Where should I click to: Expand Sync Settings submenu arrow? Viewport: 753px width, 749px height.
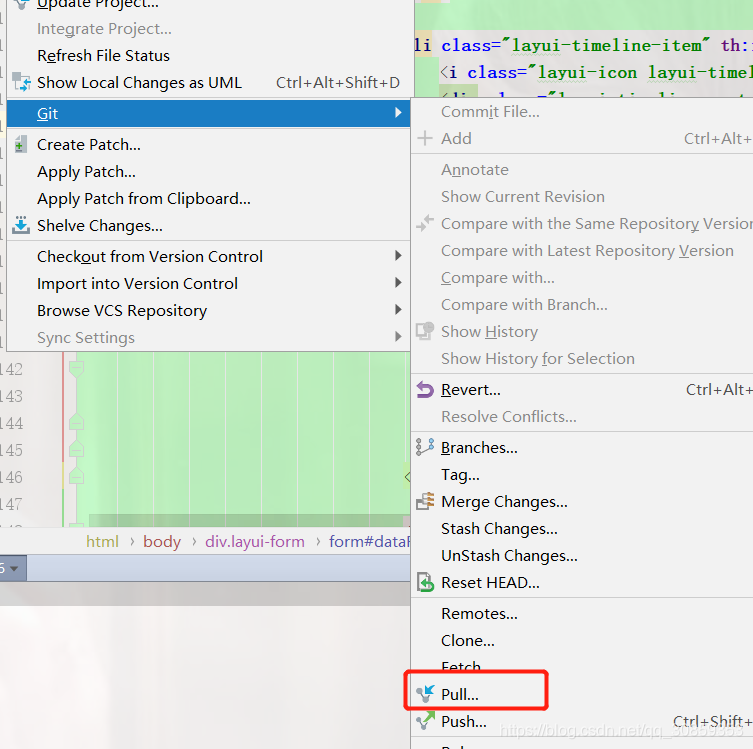(x=398, y=336)
